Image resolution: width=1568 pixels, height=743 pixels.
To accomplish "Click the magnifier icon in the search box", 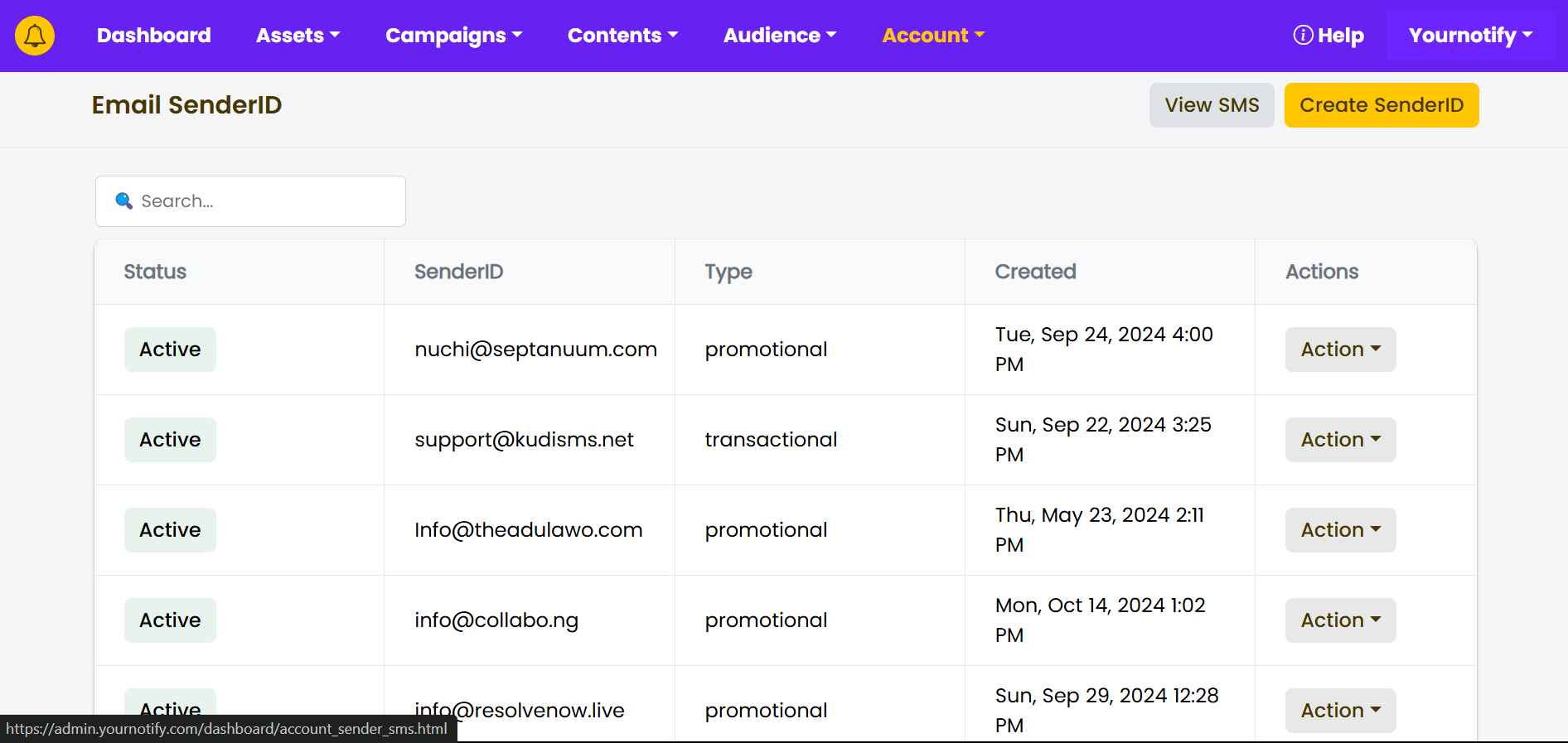I will pyautogui.click(x=123, y=200).
